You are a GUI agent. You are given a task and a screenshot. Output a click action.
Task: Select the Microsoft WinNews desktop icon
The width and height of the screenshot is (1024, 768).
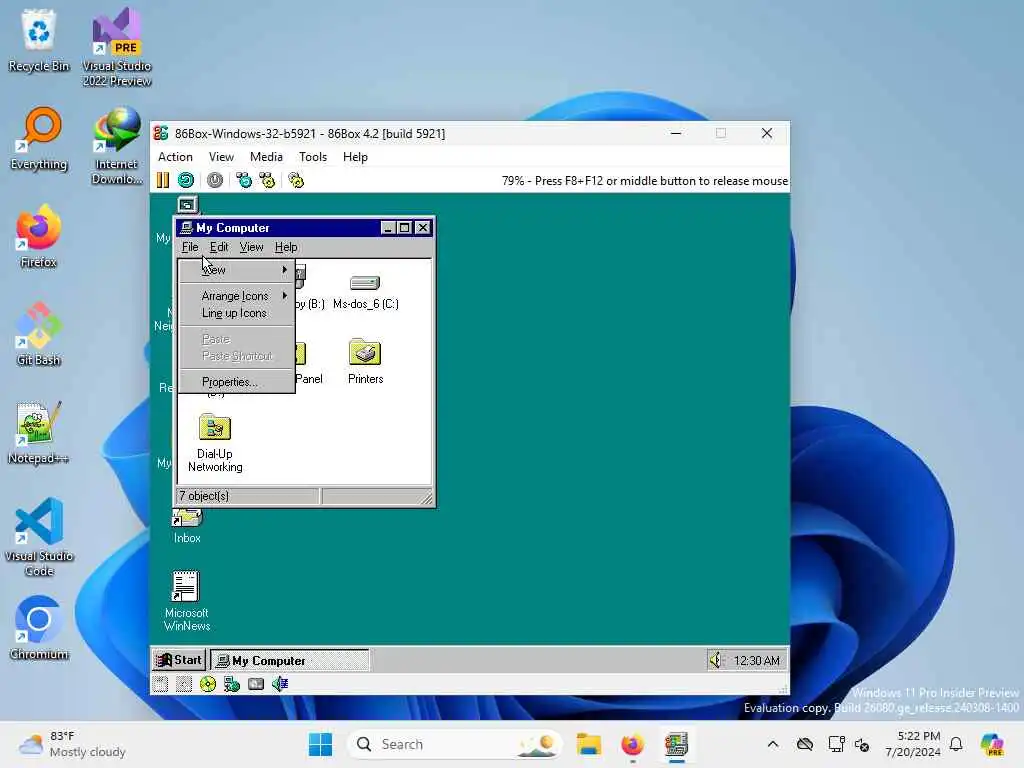[x=187, y=601]
